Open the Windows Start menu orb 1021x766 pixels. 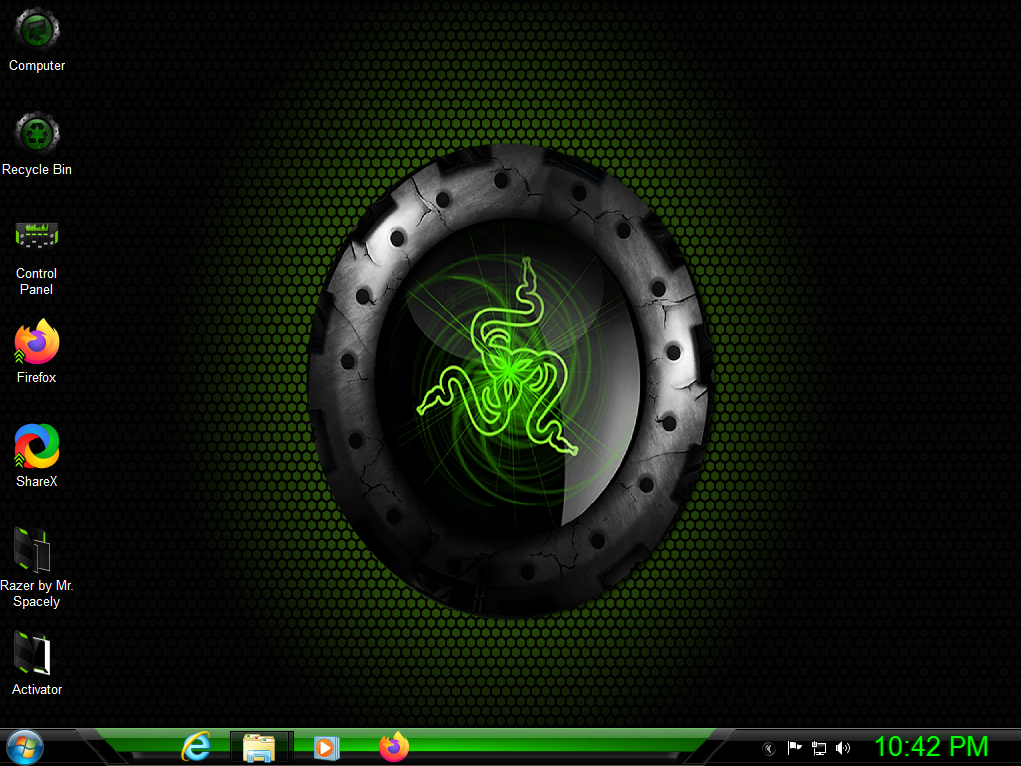coord(25,747)
